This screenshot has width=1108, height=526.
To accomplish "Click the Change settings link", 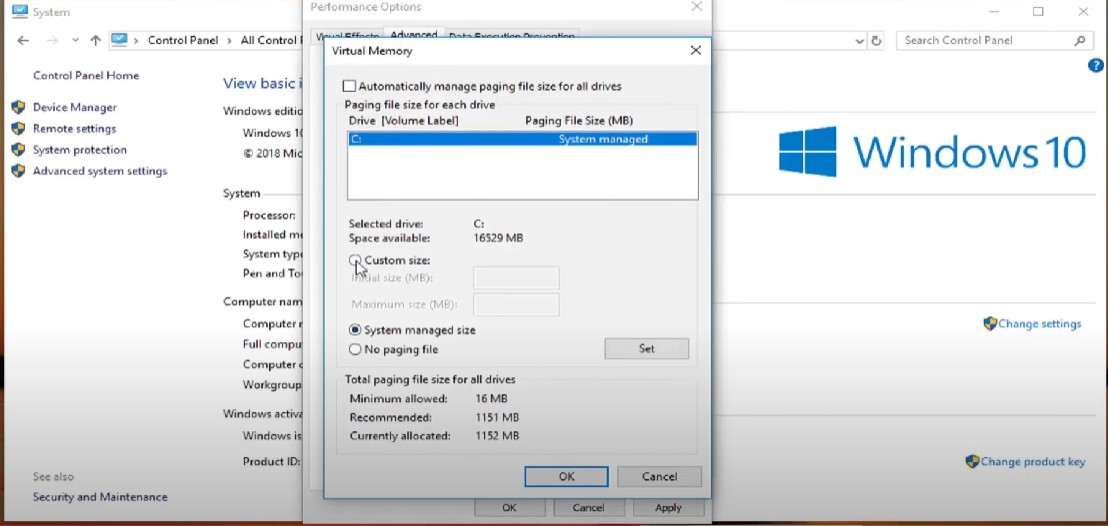I will pyautogui.click(x=1039, y=324).
